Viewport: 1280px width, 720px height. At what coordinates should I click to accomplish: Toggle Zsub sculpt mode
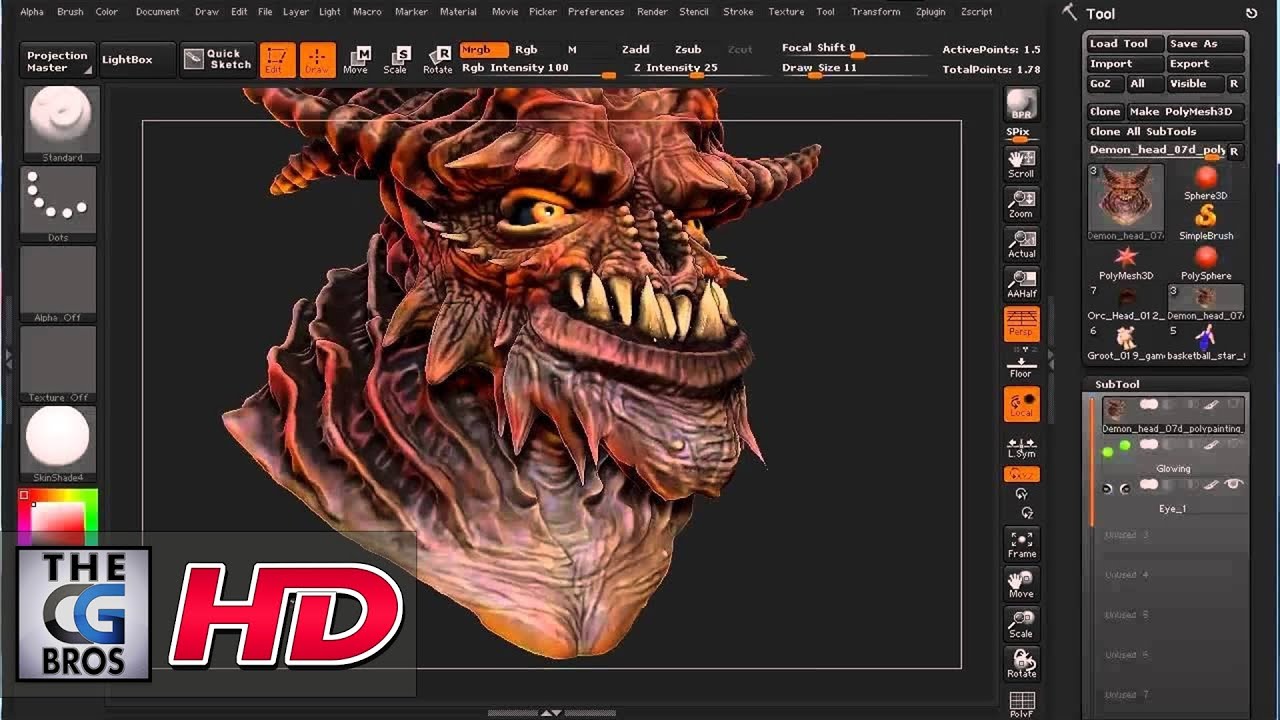click(688, 49)
